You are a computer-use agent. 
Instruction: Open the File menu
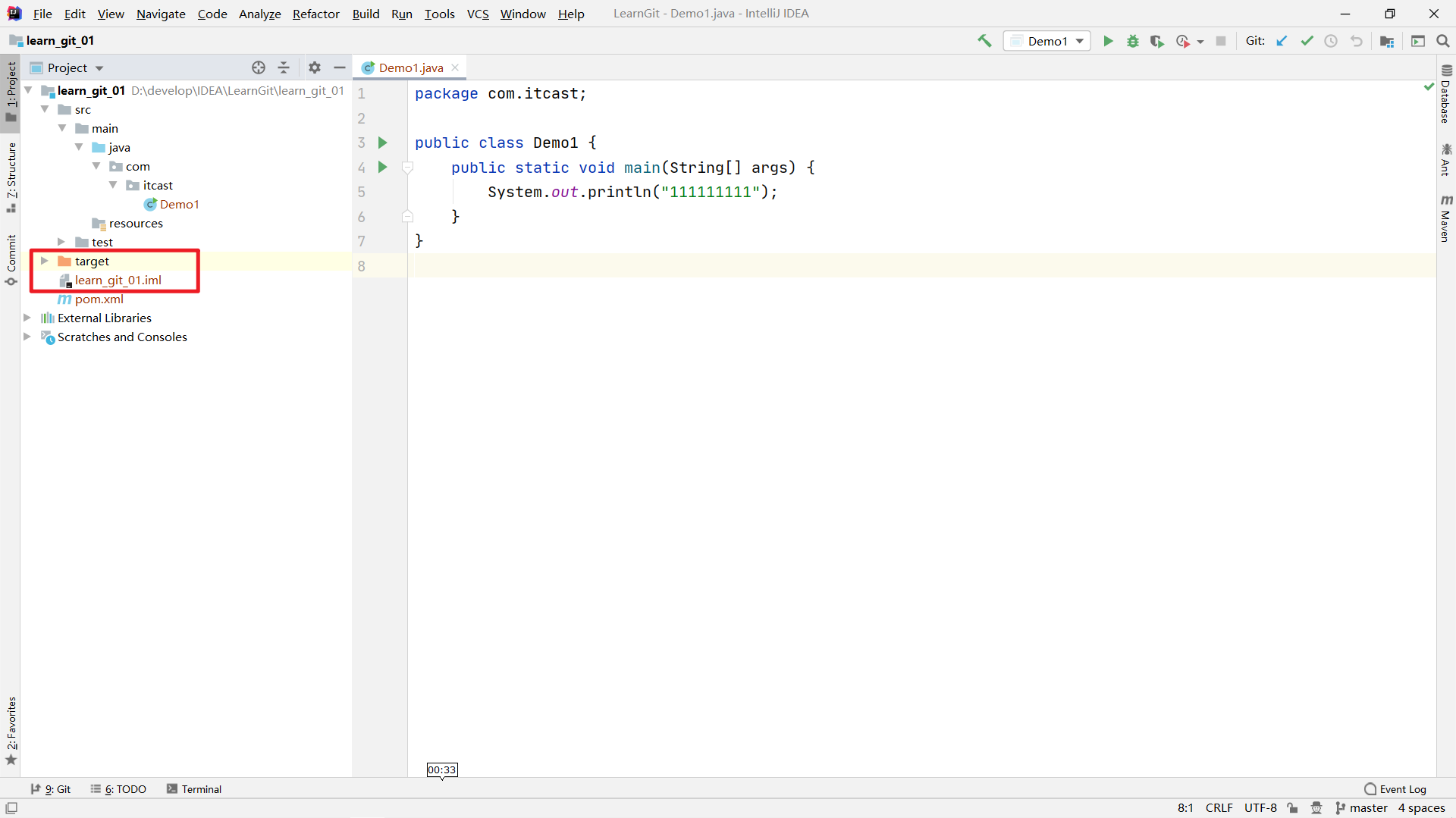(42, 14)
